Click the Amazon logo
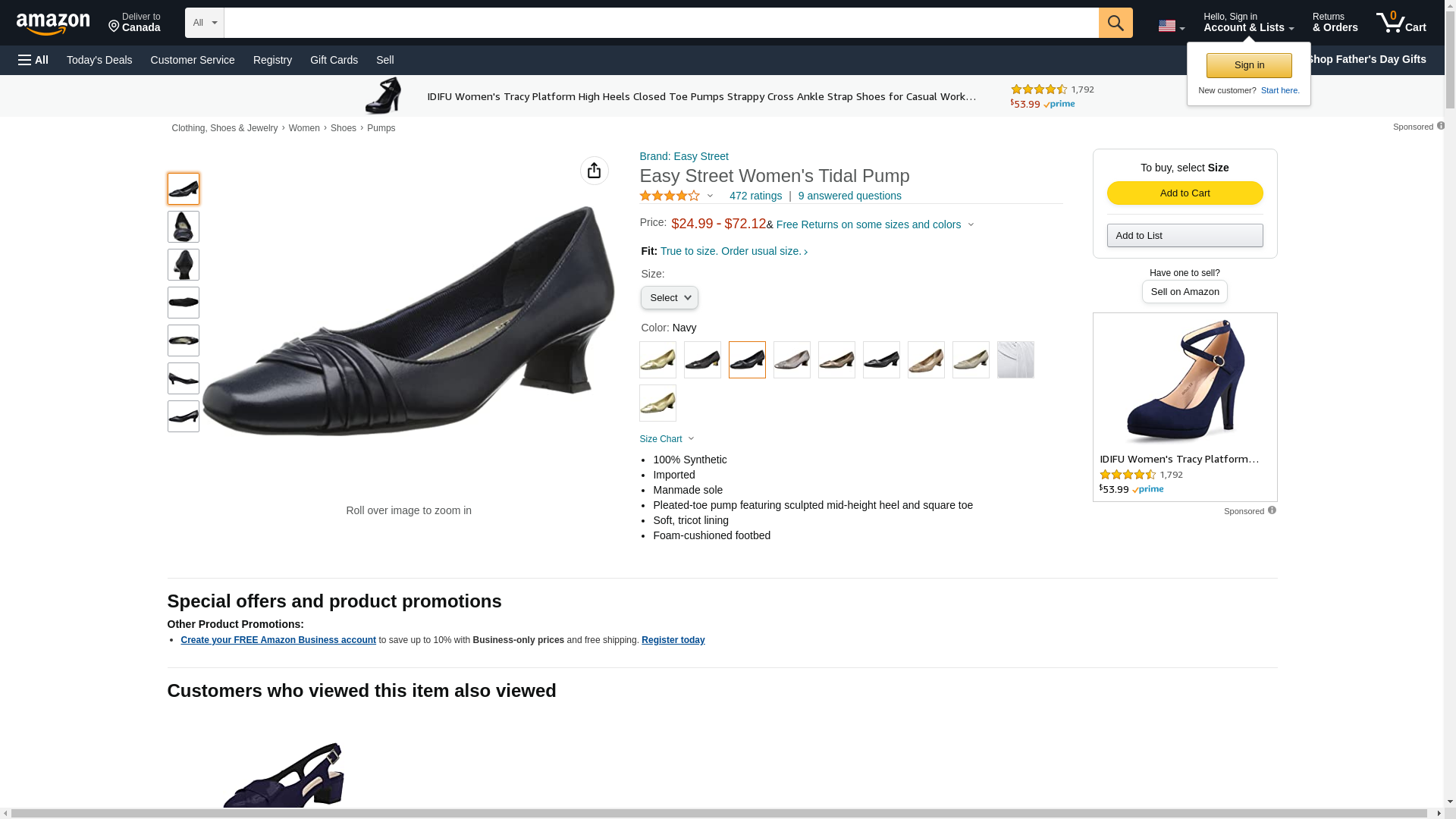Screen dimensions: 1456x819 coord(53,24)
